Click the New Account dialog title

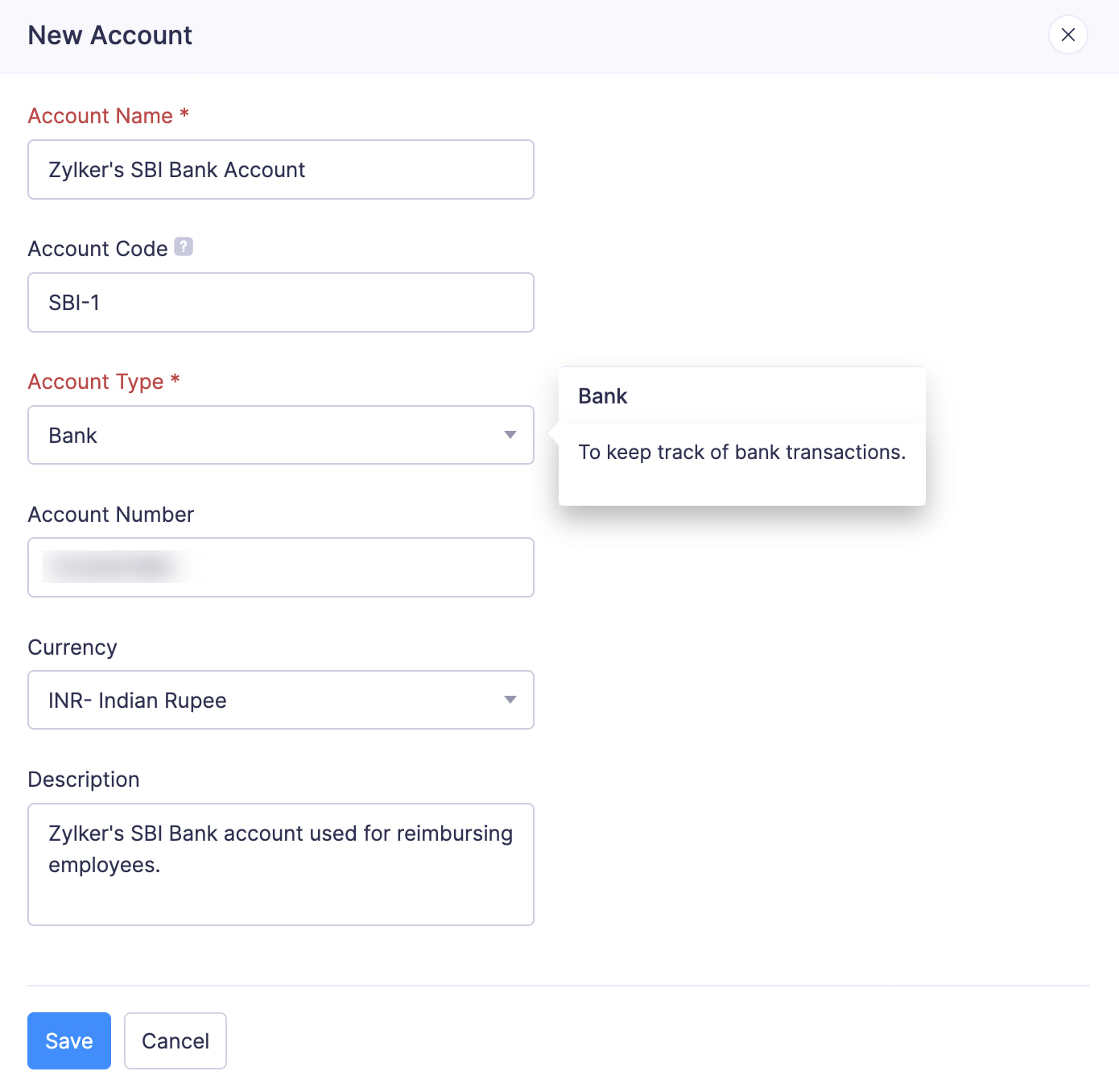click(110, 35)
